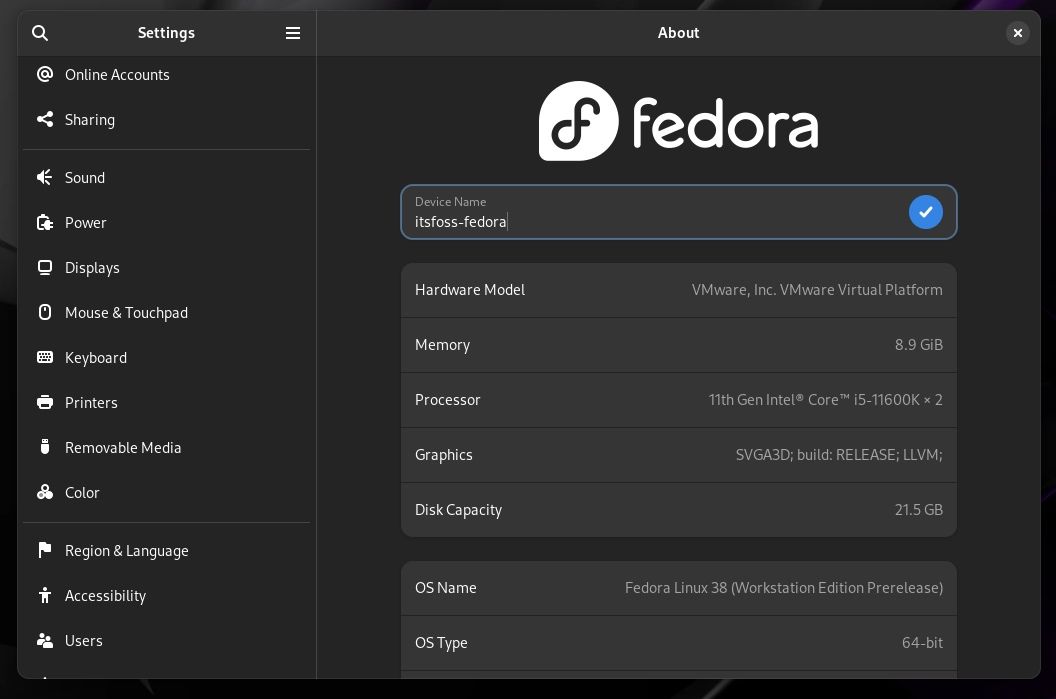
Task: Select the OS Type row label
Action: 441,643
